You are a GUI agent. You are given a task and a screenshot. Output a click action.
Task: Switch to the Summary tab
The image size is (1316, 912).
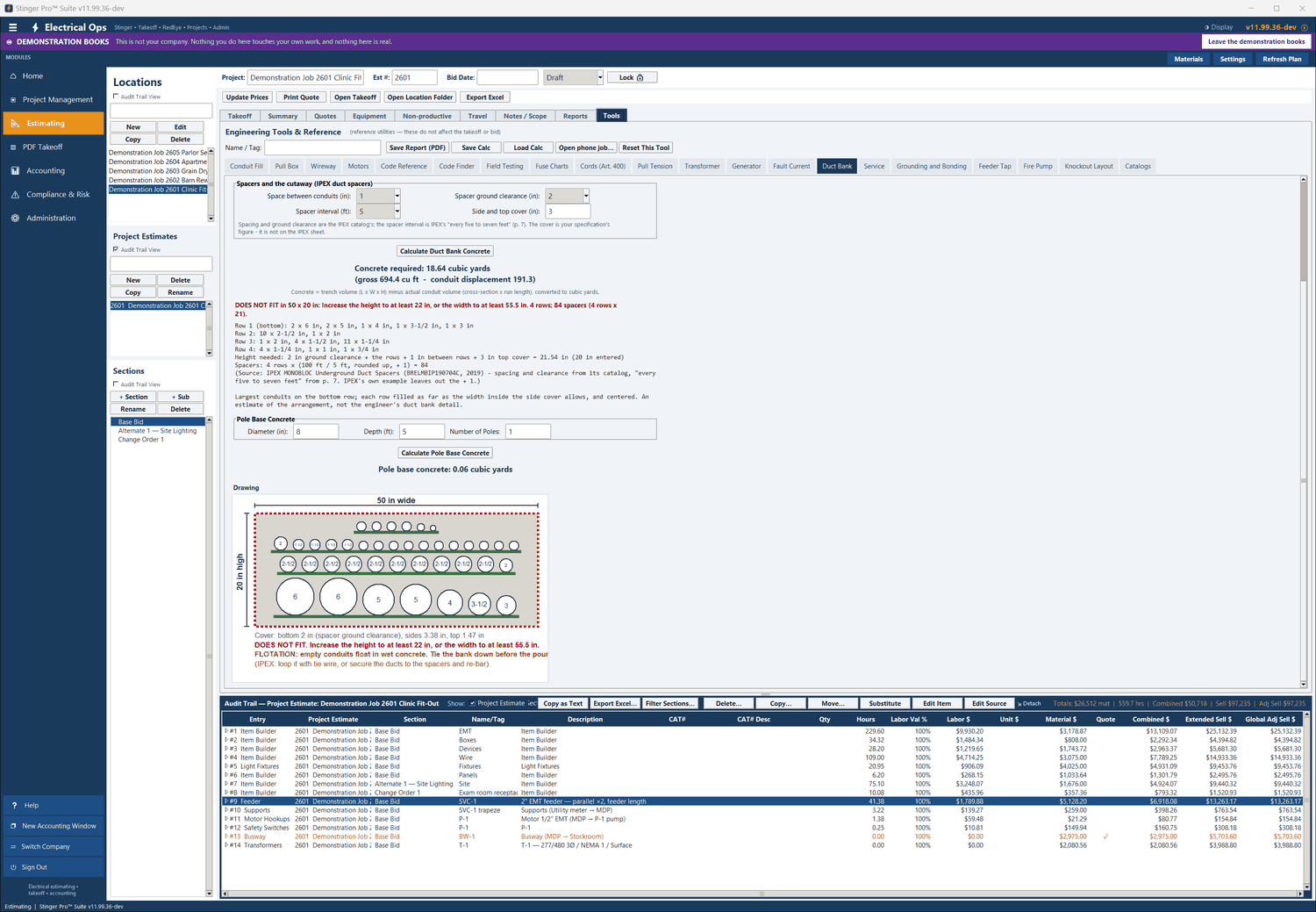283,116
